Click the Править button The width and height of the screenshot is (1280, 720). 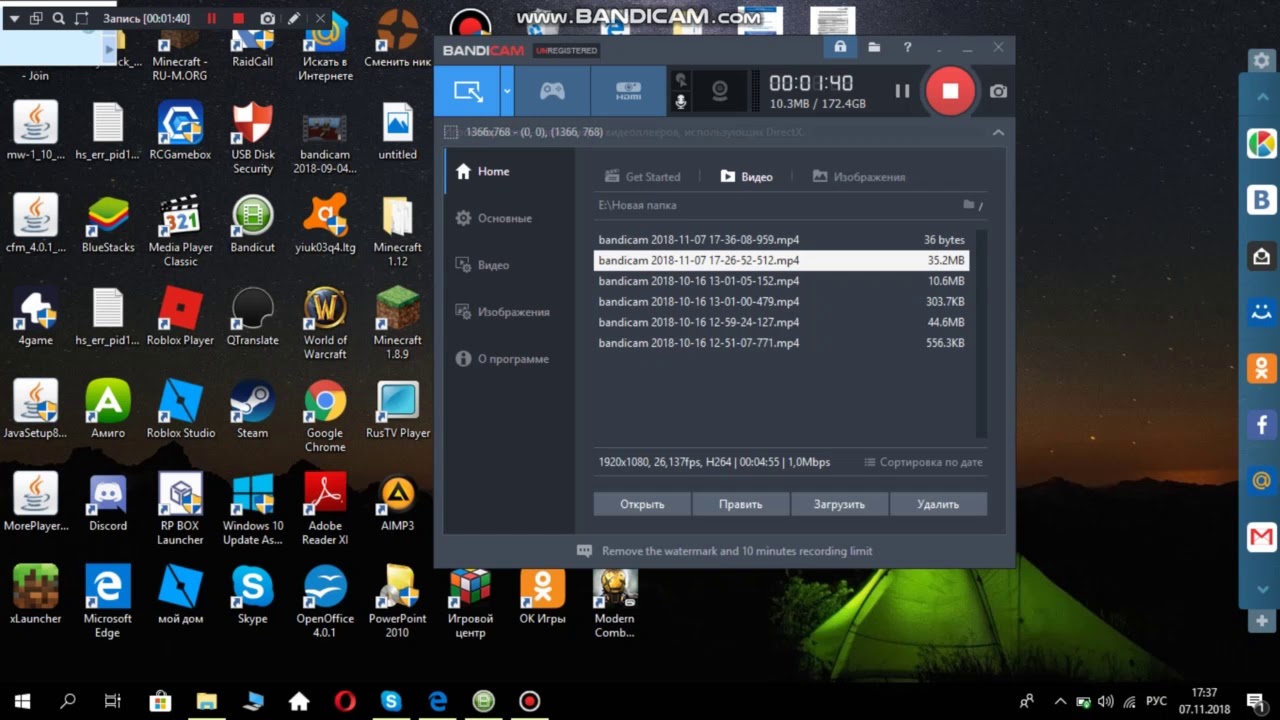(740, 504)
